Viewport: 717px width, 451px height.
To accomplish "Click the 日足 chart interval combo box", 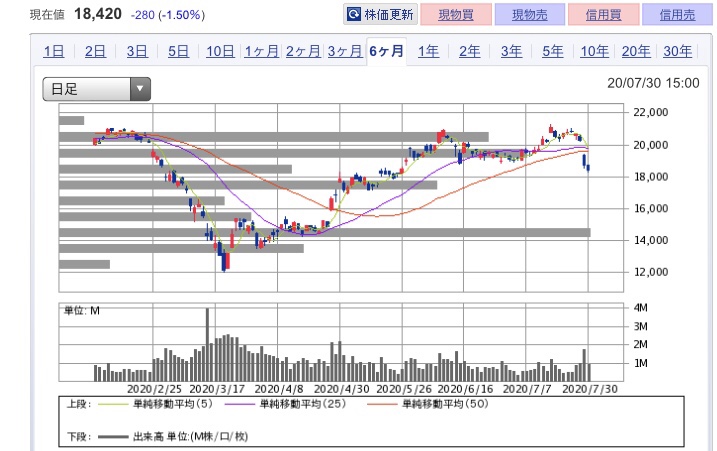I will pos(96,89).
